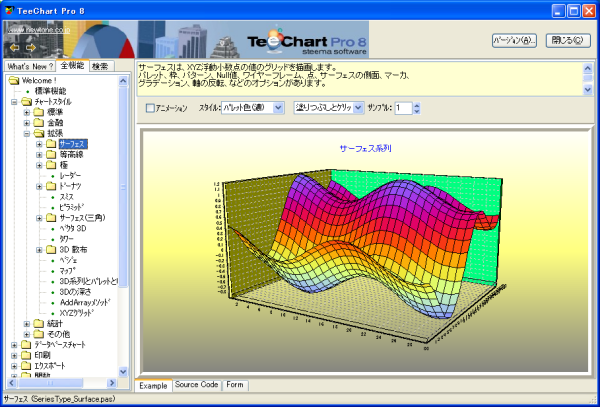The image size is (600, 407).
Task: Open the website link in banner
Action: coord(39,30)
